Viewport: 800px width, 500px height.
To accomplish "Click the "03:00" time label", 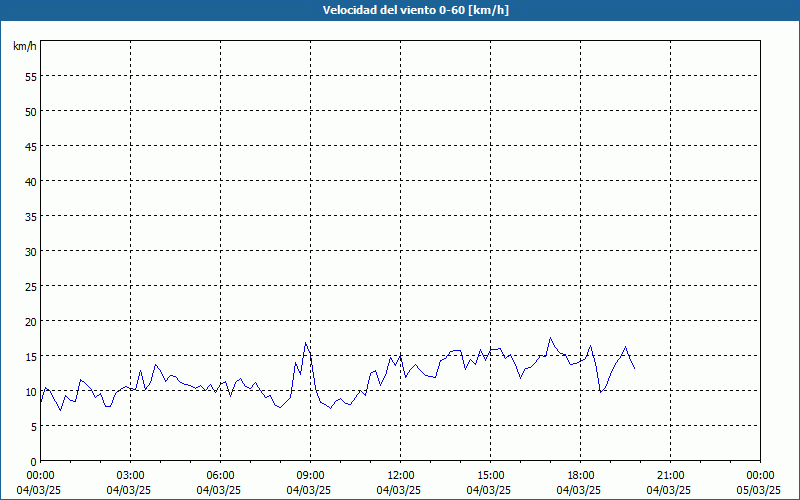I will (x=131, y=476).
